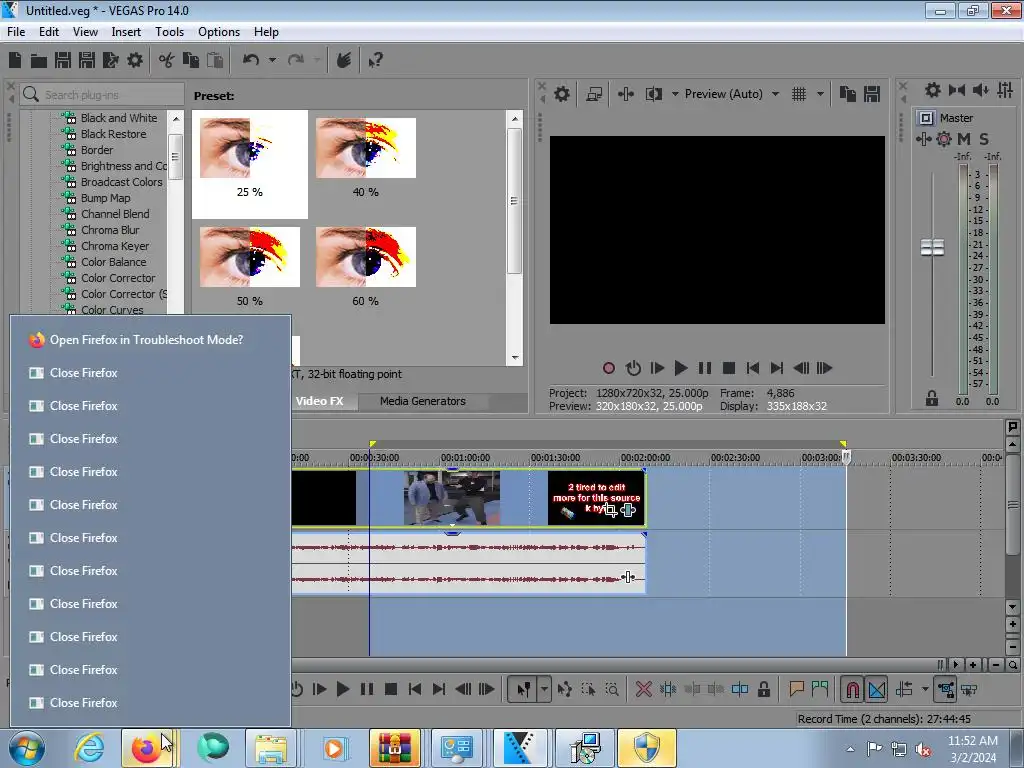Select the Video FX tab
Image resolution: width=1024 pixels, height=768 pixels.
(320, 401)
